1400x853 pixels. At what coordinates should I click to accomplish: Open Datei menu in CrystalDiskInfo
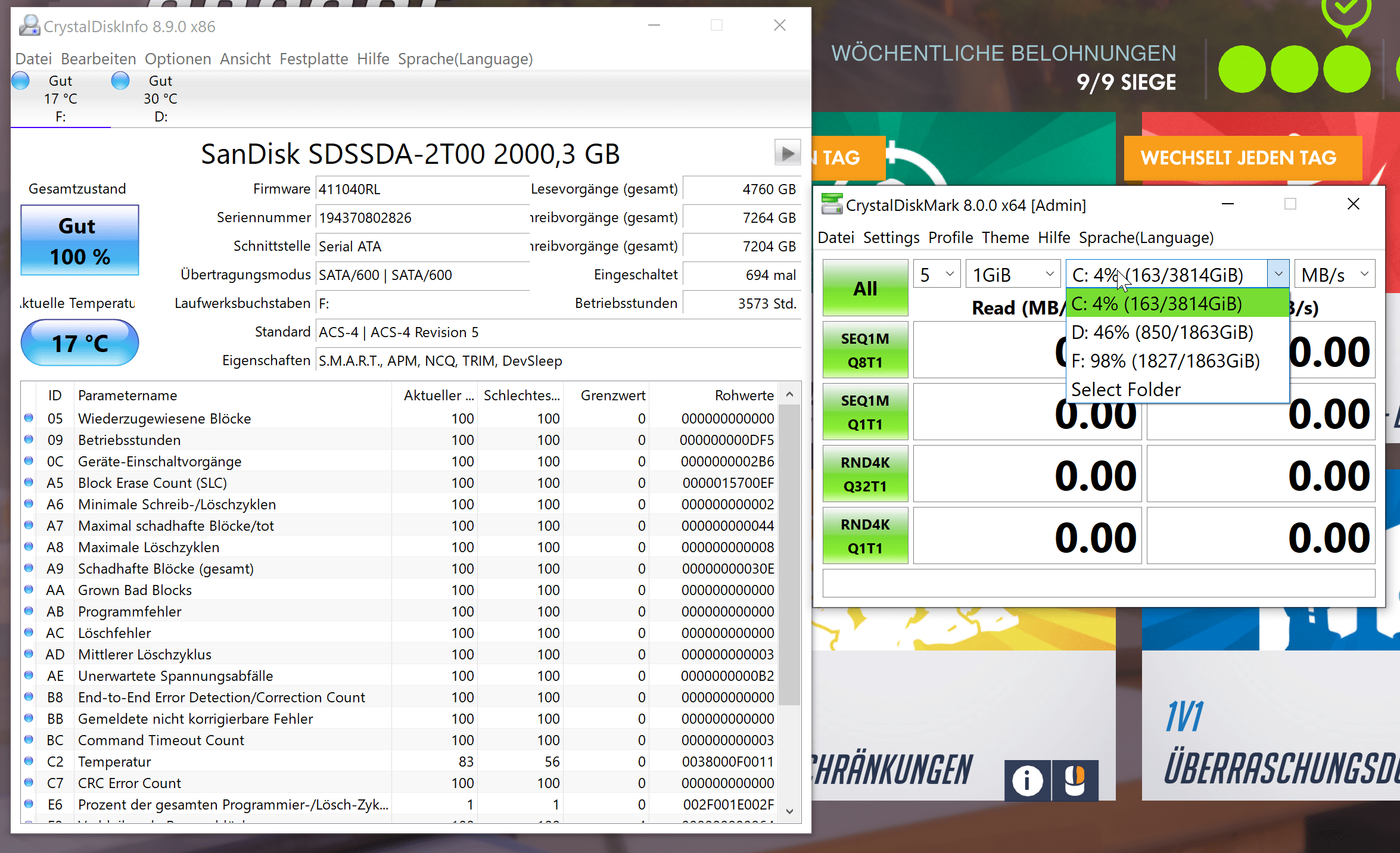coord(33,59)
